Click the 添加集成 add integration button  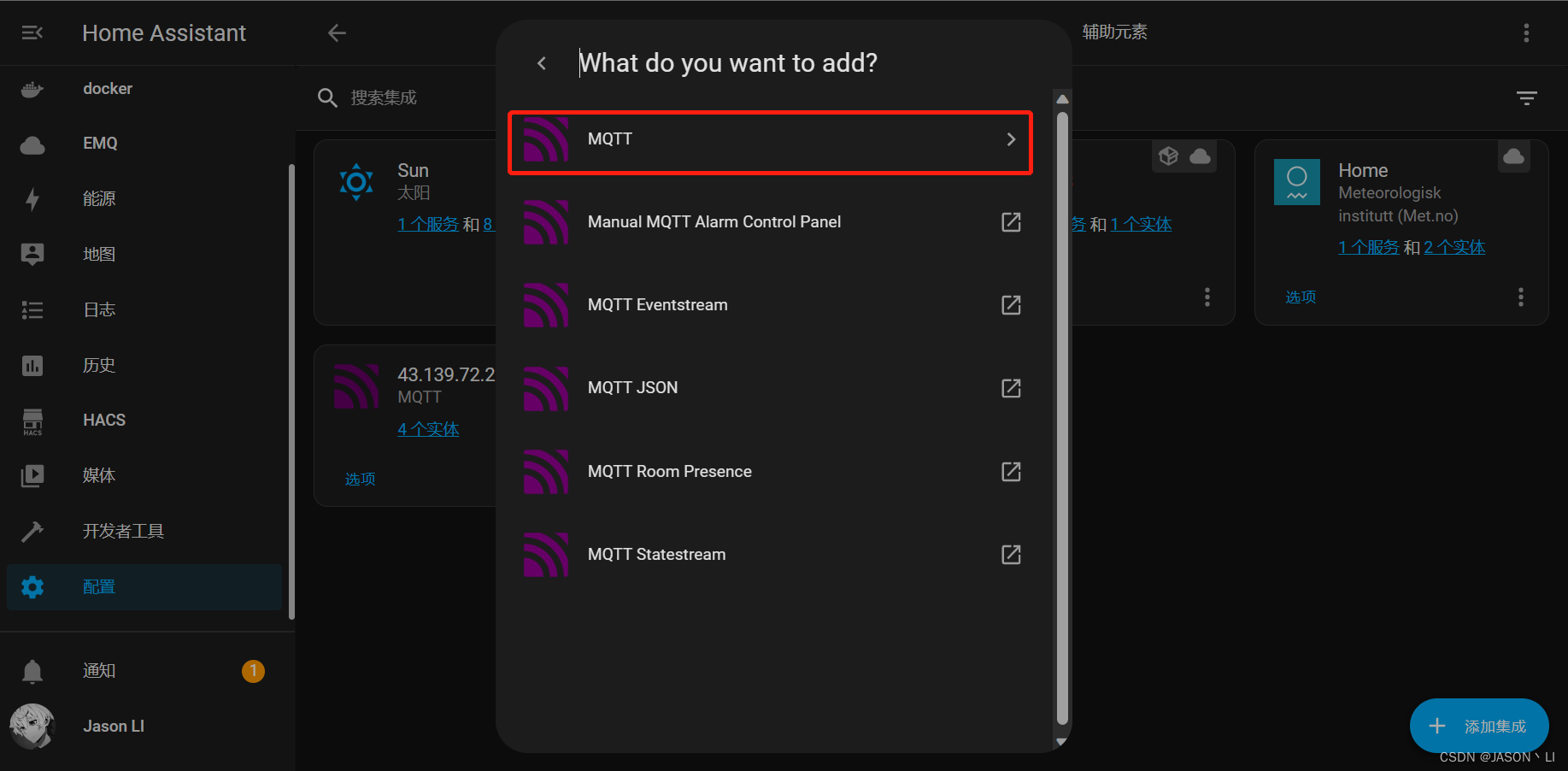1479,726
